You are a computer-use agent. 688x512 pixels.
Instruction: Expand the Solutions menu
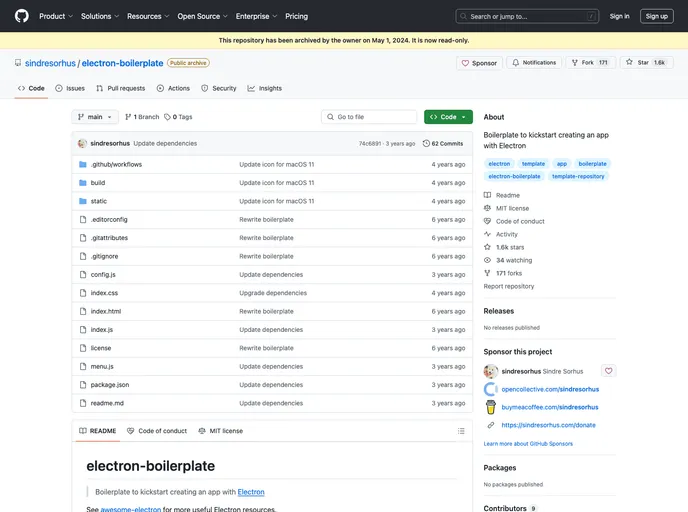coord(100,16)
